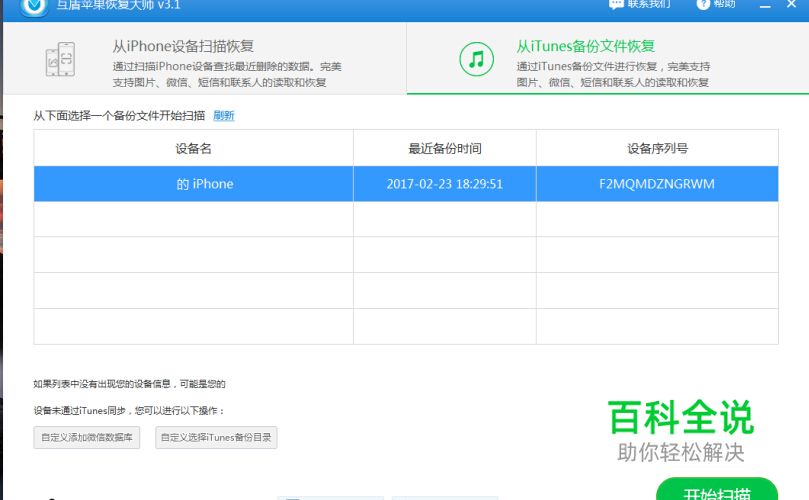Click the iPhone device scan icon
Viewport: 809px width, 500px height.
click(x=60, y=59)
